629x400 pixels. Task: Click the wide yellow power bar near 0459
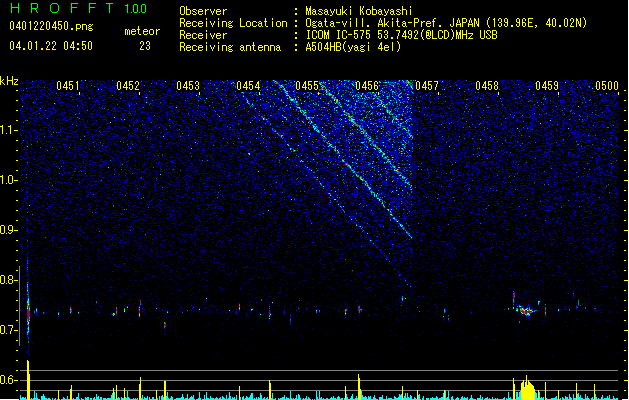coord(528,390)
